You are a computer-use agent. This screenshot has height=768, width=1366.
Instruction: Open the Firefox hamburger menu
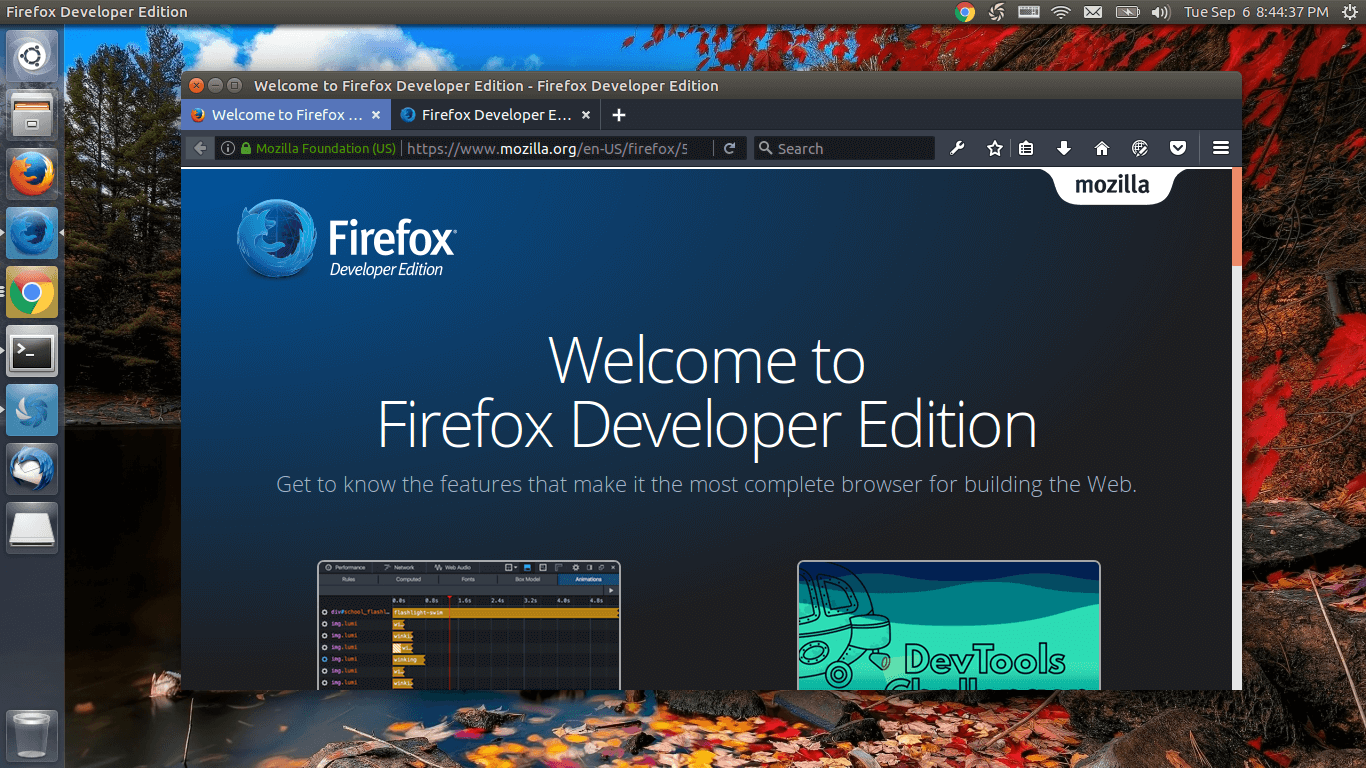1221,148
